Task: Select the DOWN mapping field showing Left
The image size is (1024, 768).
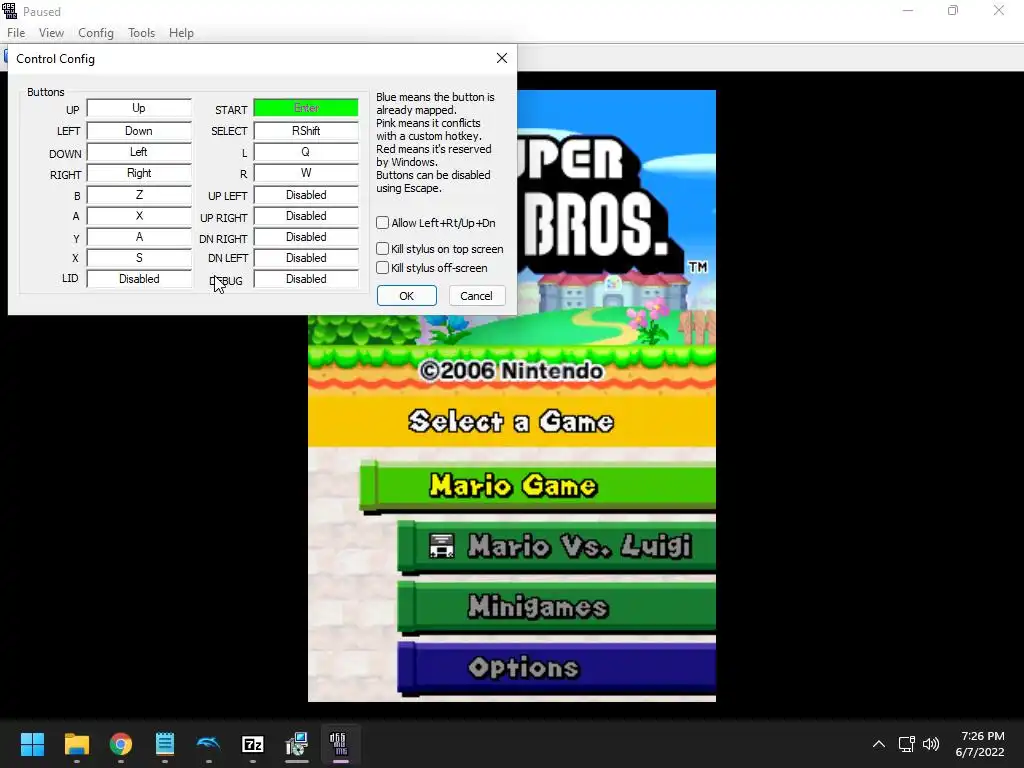Action: point(139,152)
